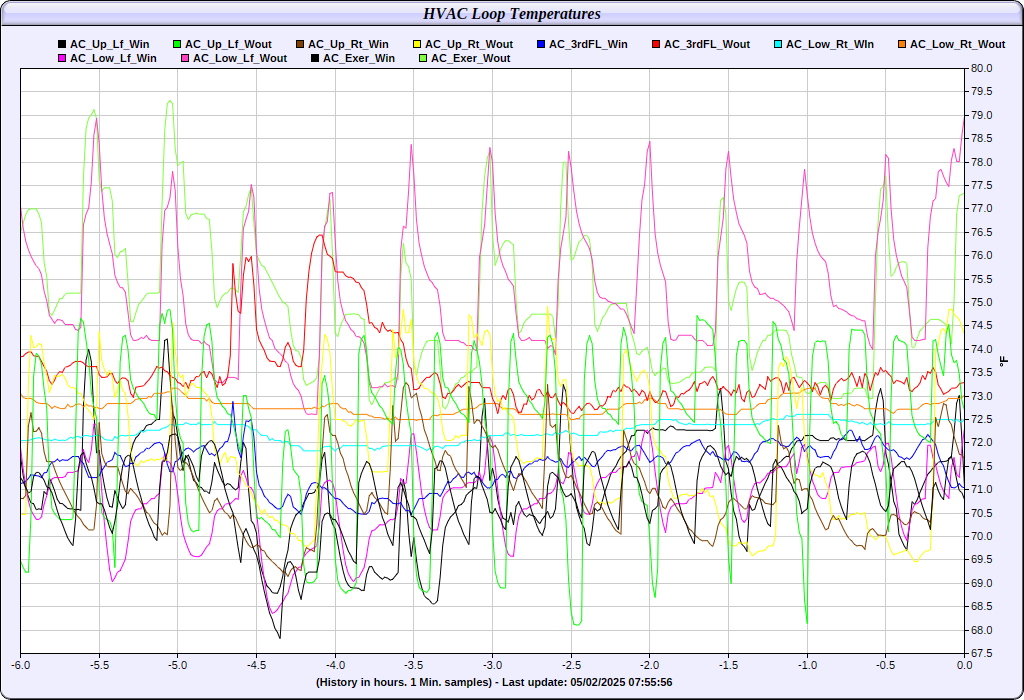This screenshot has height=700, width=1024.
Task: Click the -3.5 hour tick label
Action: pyautogui.click(x=414, y=665)
